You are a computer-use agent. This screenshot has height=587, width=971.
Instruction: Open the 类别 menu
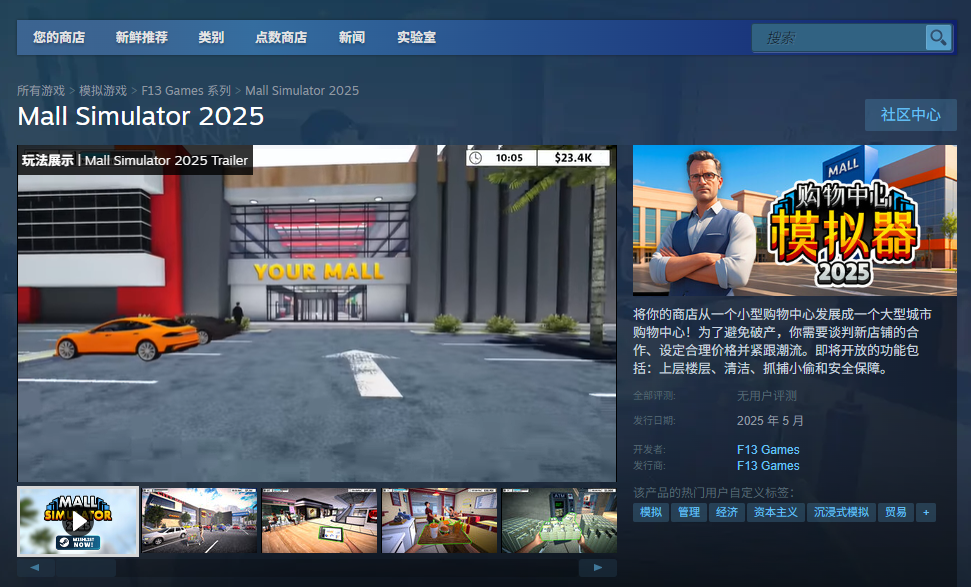[x=211, y=37]
